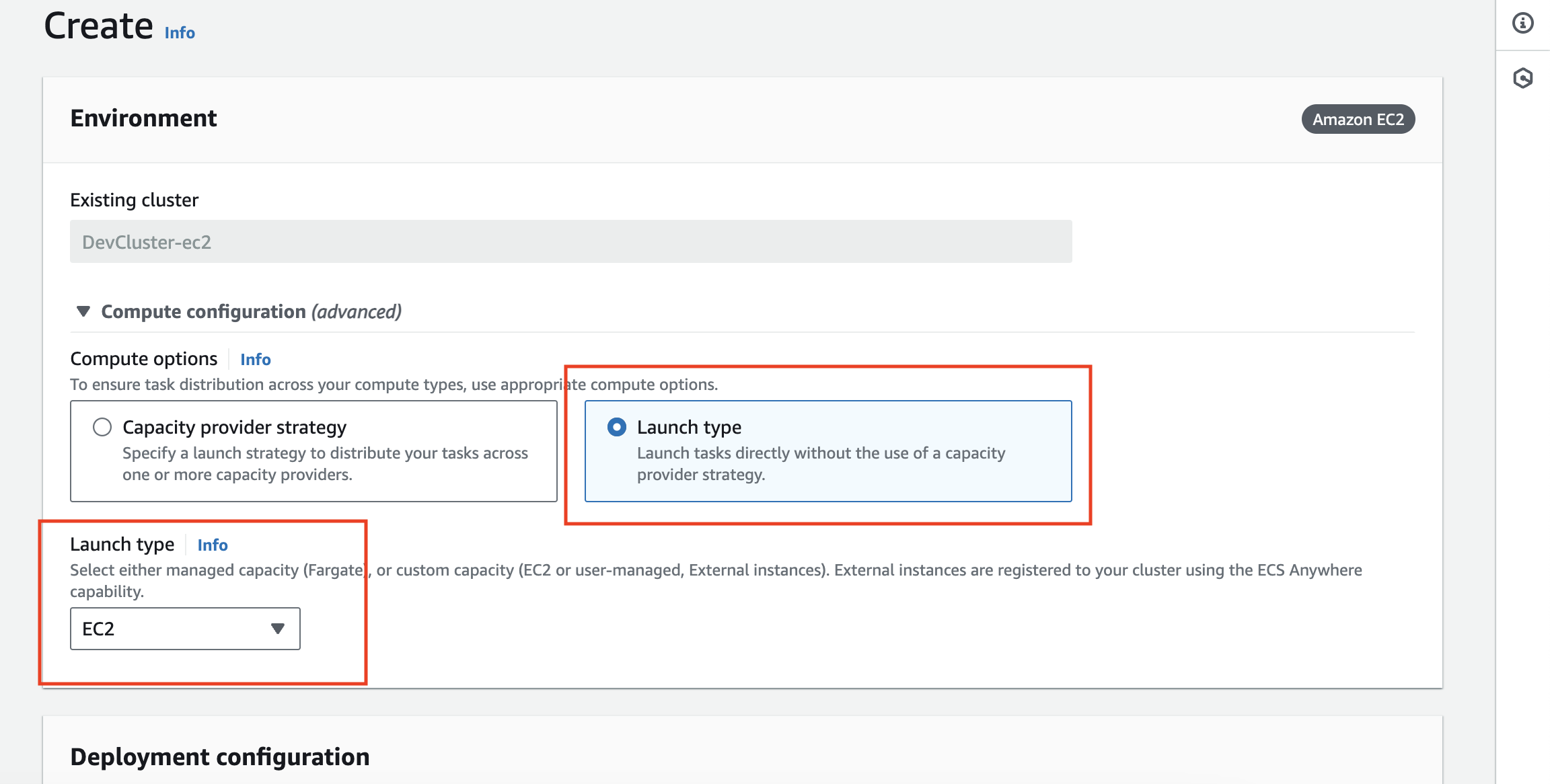The height and width of the screenshot is (784, 1550).
Task: Click the Compute options label
Action: (143, 359)
